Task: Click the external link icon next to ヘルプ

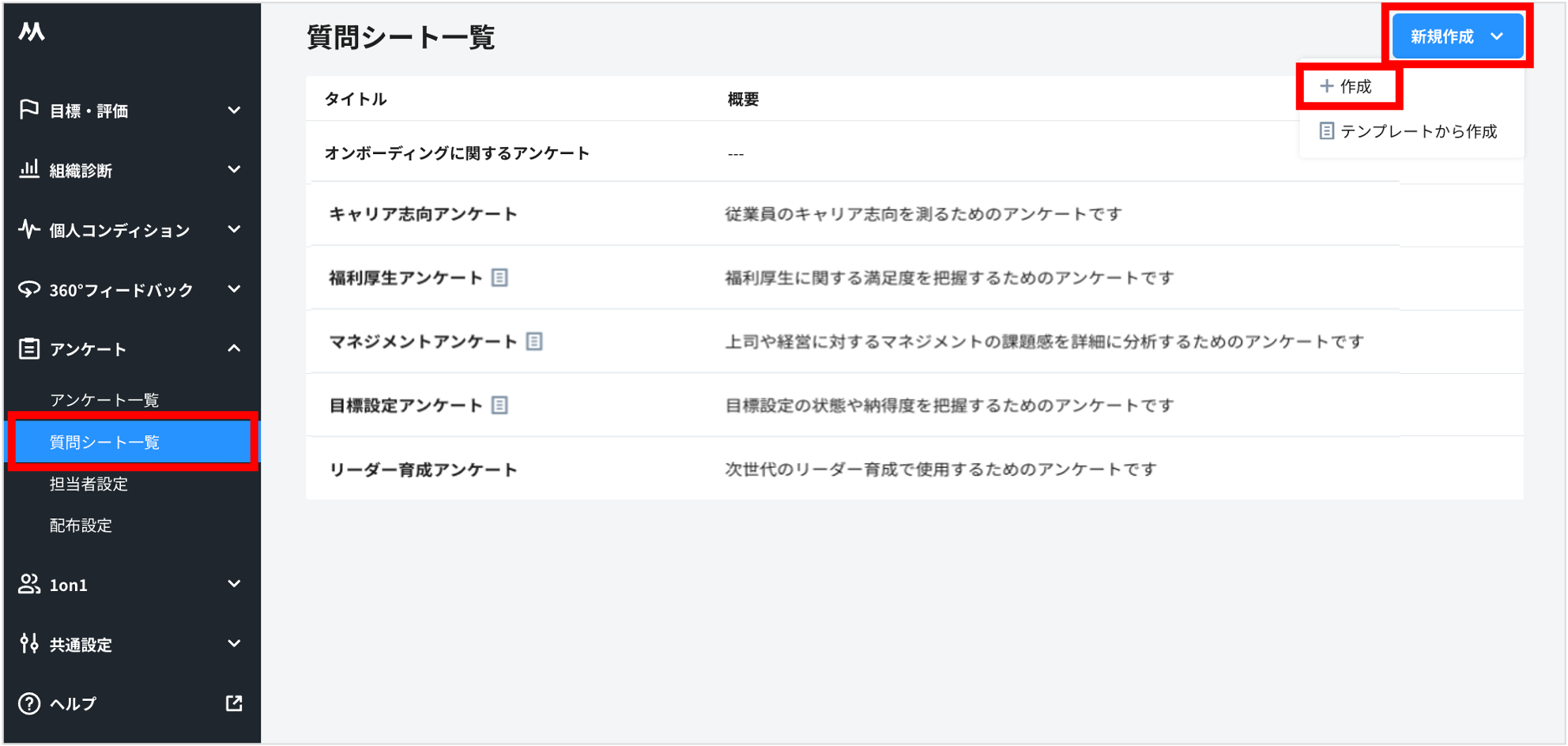Action: click(235, 703)
